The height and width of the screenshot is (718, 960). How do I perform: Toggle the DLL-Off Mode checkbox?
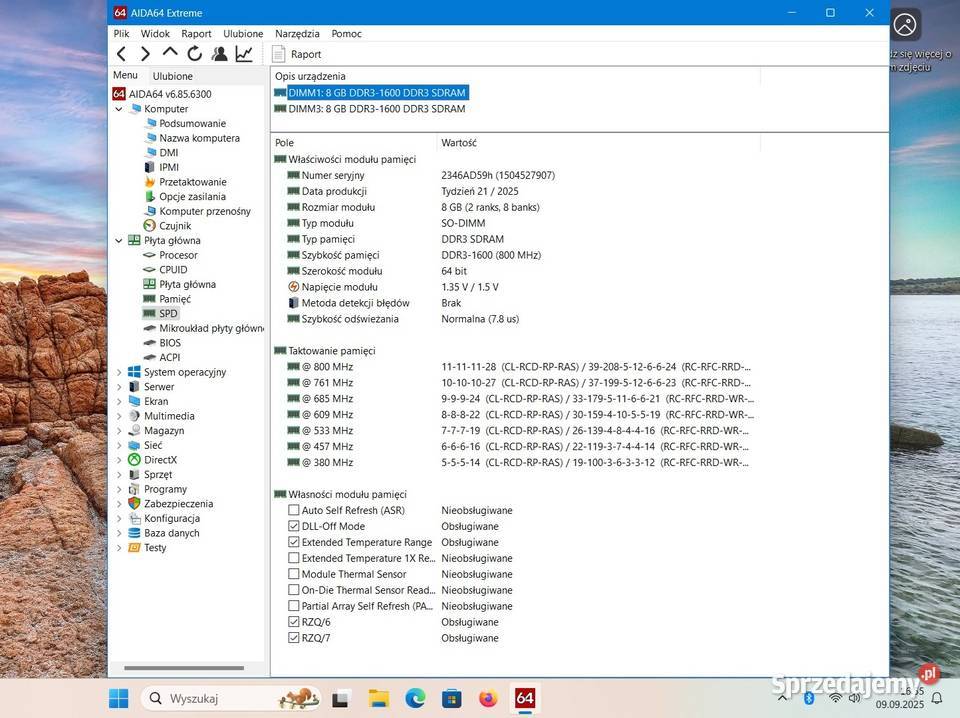(294, 526)
